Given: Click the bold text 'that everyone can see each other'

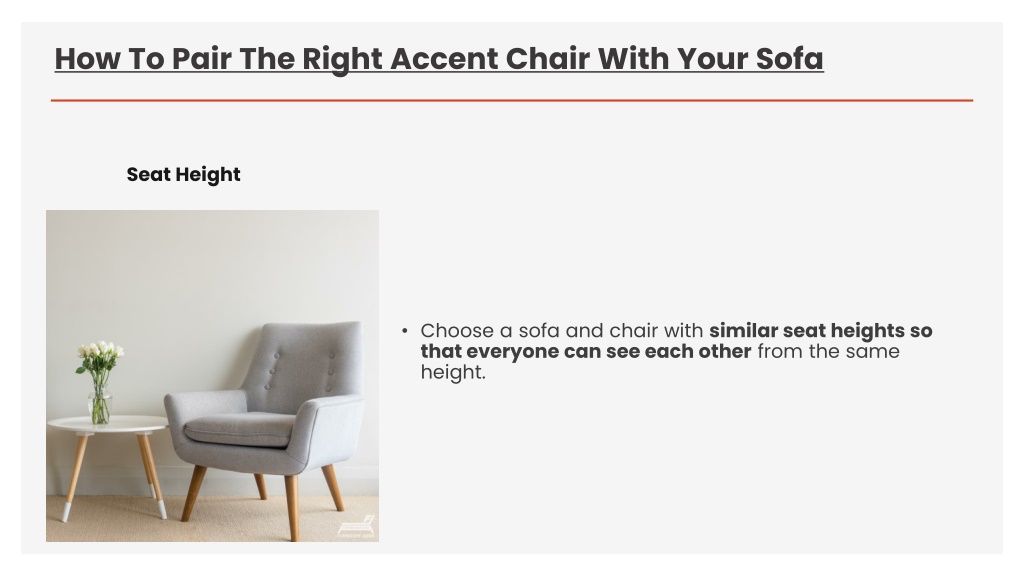Looking at the screenshot, I should click(586, 351).
